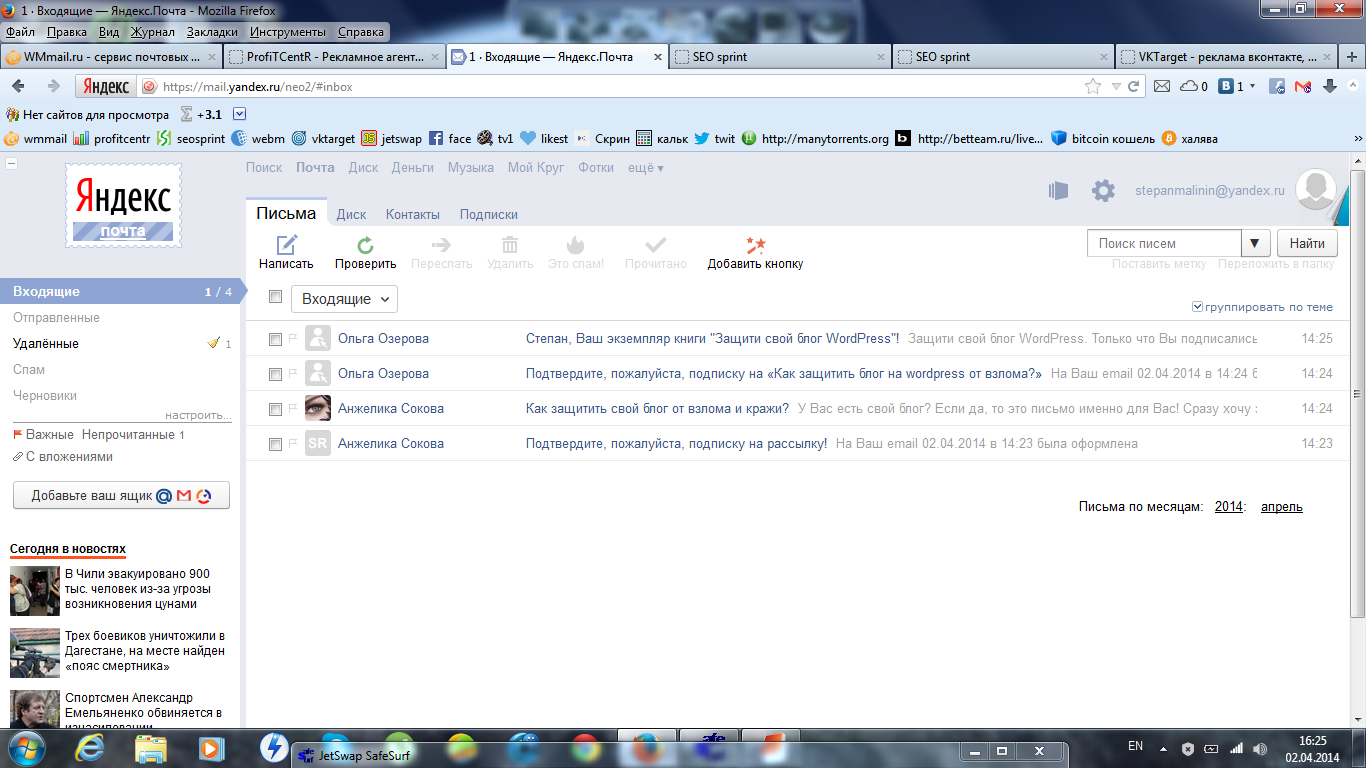Flag the Как защитить свой блог message

point(293,409)
